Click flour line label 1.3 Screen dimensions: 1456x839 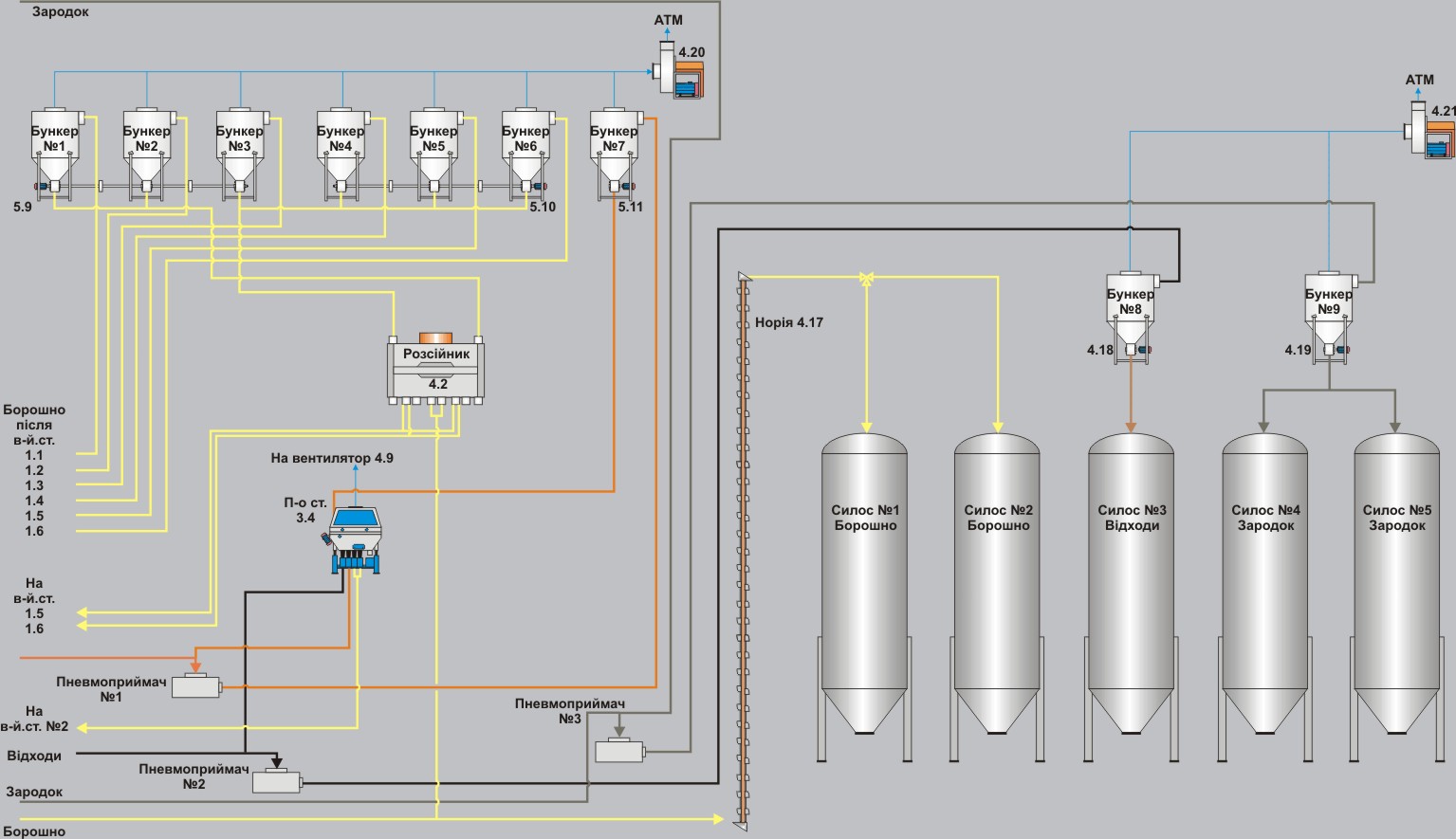(x=34, y=485)
